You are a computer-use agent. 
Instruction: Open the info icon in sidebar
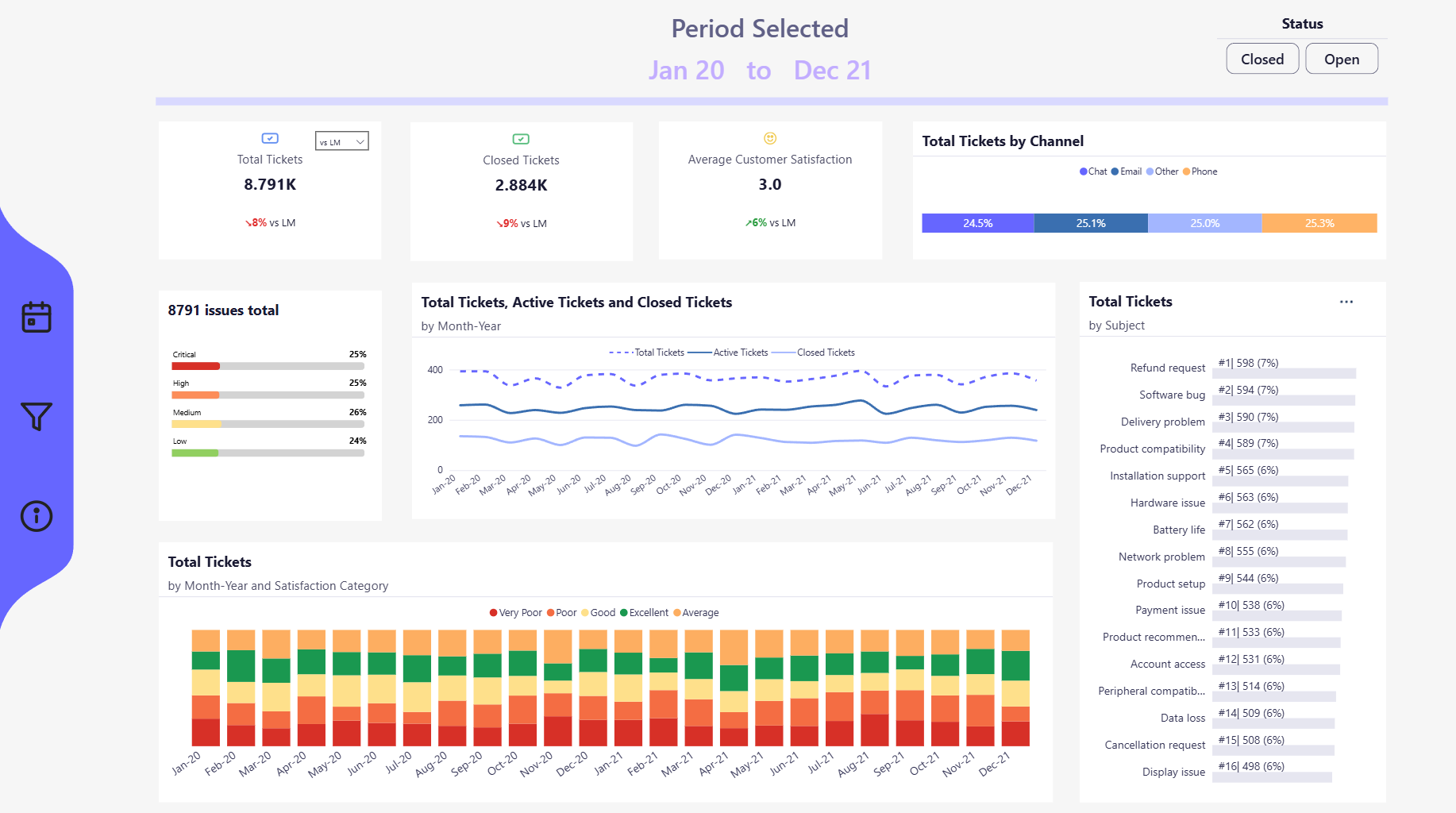[37, 516]
